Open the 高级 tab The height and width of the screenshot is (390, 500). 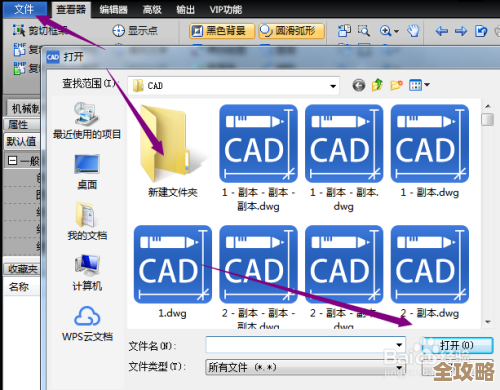pyautogui.click(x=152, y=10)
